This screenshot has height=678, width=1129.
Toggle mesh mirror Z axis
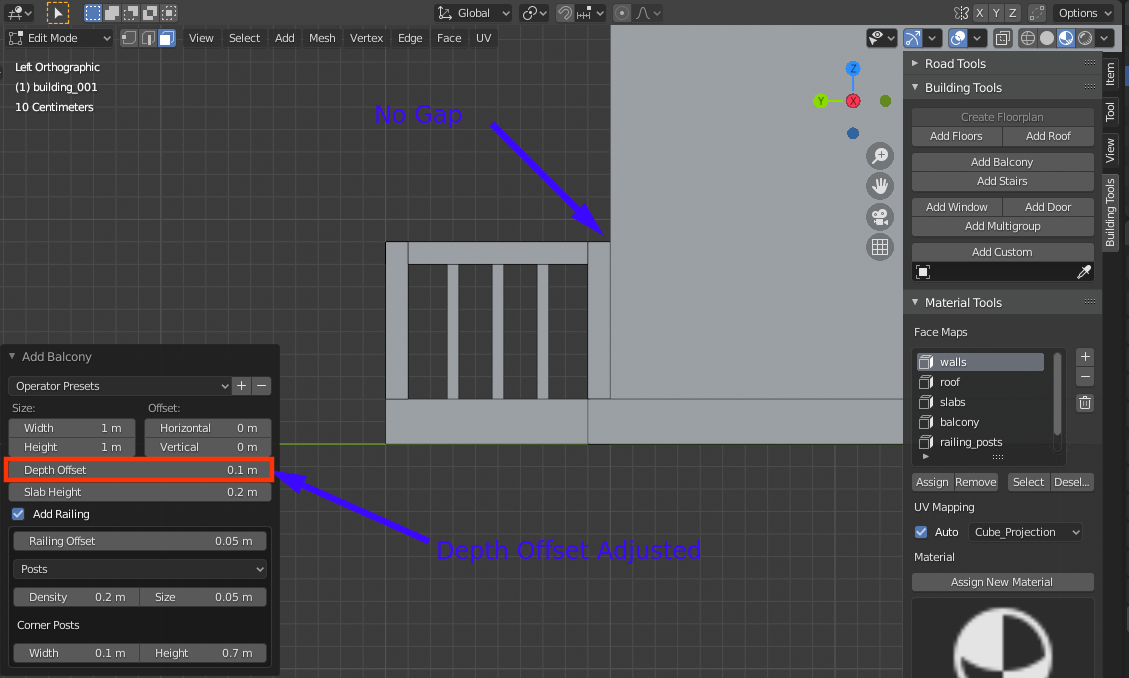1012,13
